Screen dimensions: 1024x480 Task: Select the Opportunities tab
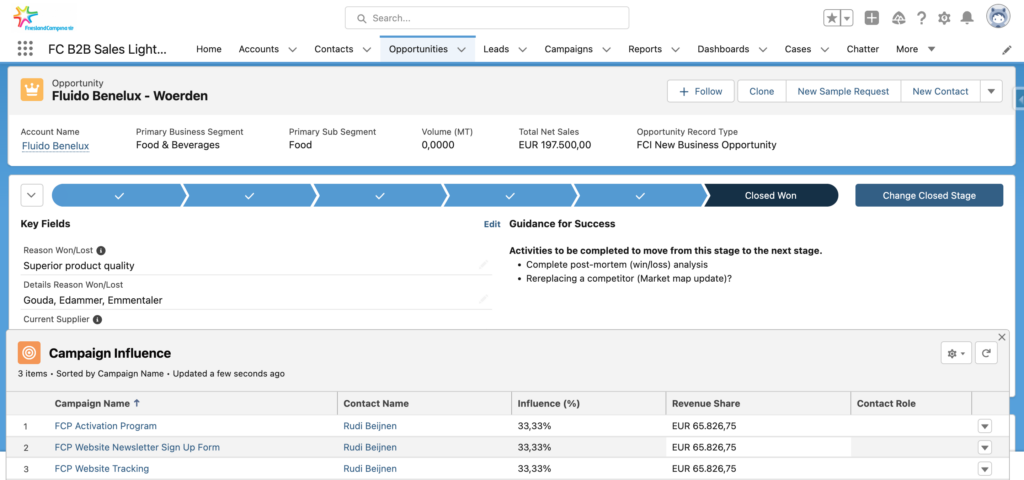point(418,49)
